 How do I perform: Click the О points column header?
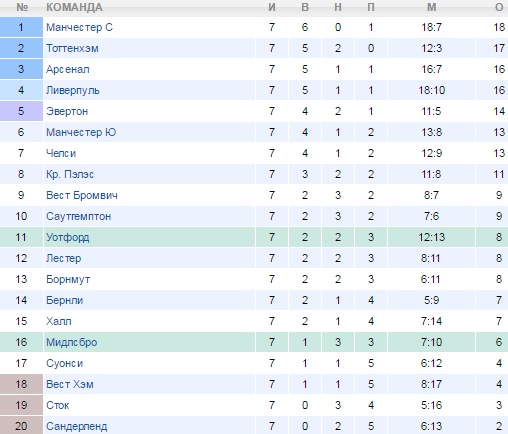point(499,7)
